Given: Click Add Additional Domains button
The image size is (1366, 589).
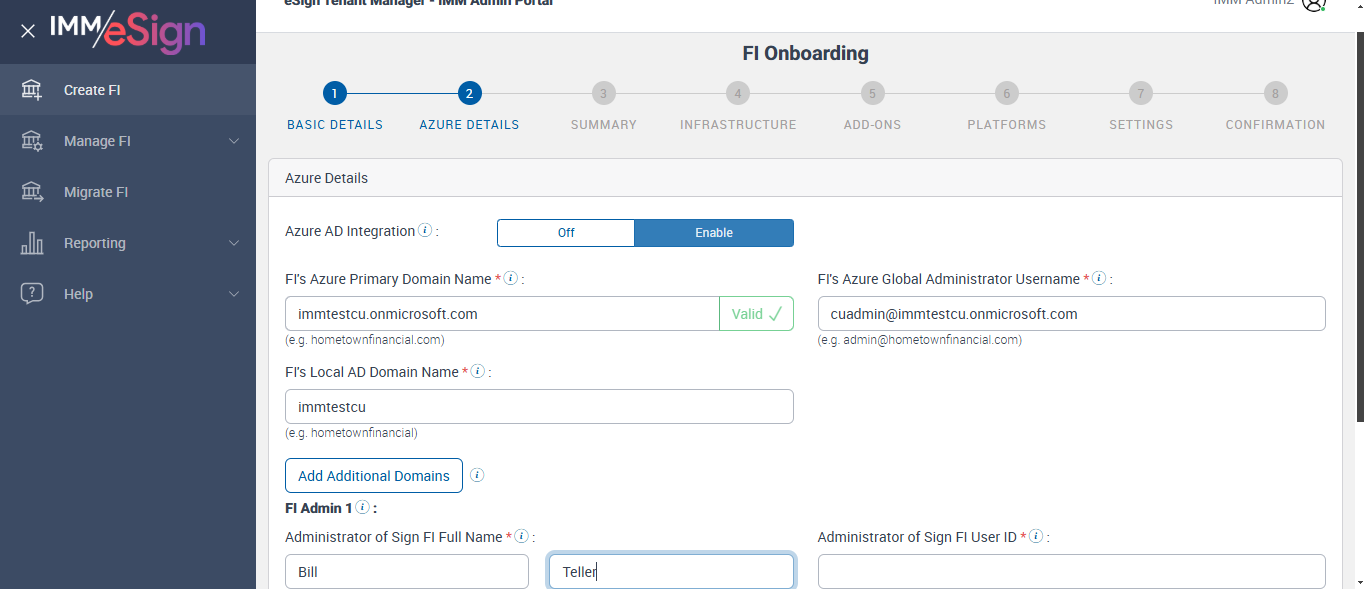Looking at the screenshot, I should [374, 476].
